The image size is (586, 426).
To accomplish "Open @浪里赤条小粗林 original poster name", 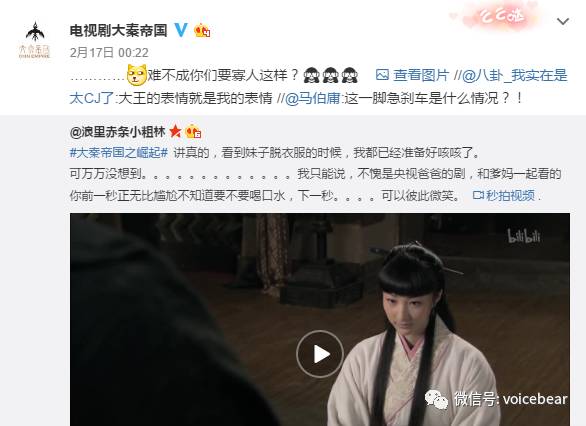I will click(x=117, y=132).
